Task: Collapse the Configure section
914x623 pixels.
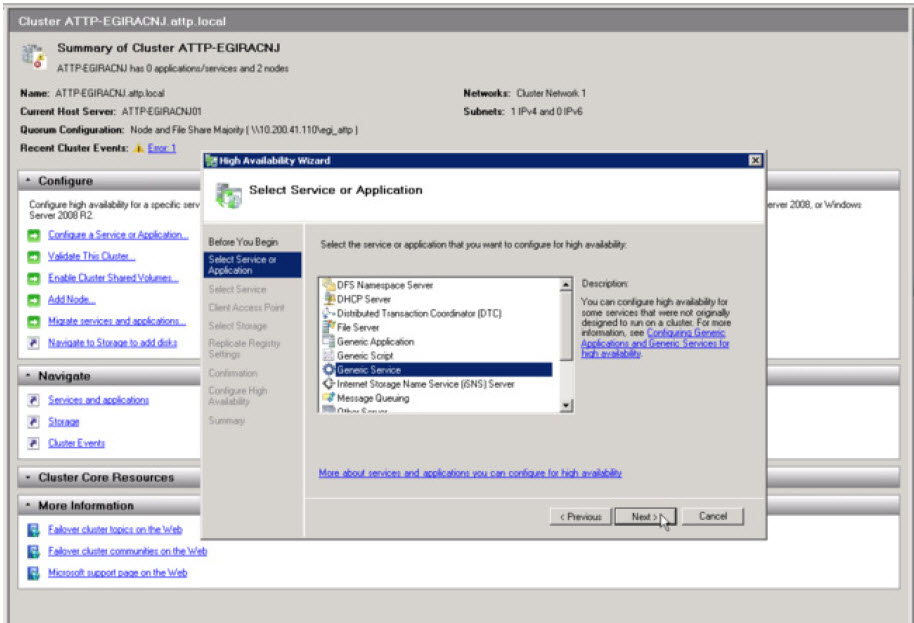Action: coord(28,181)
